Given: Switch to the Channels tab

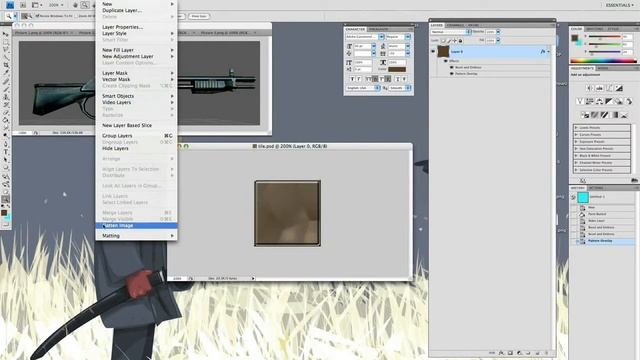Looking at the screenshot, I should pyautogui.click(x=455, y=25).
